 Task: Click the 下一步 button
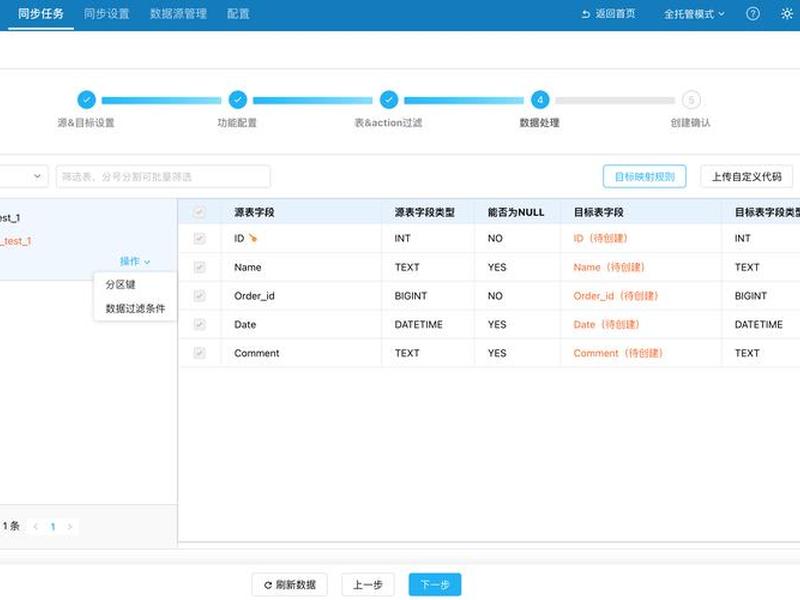[435, 585]
